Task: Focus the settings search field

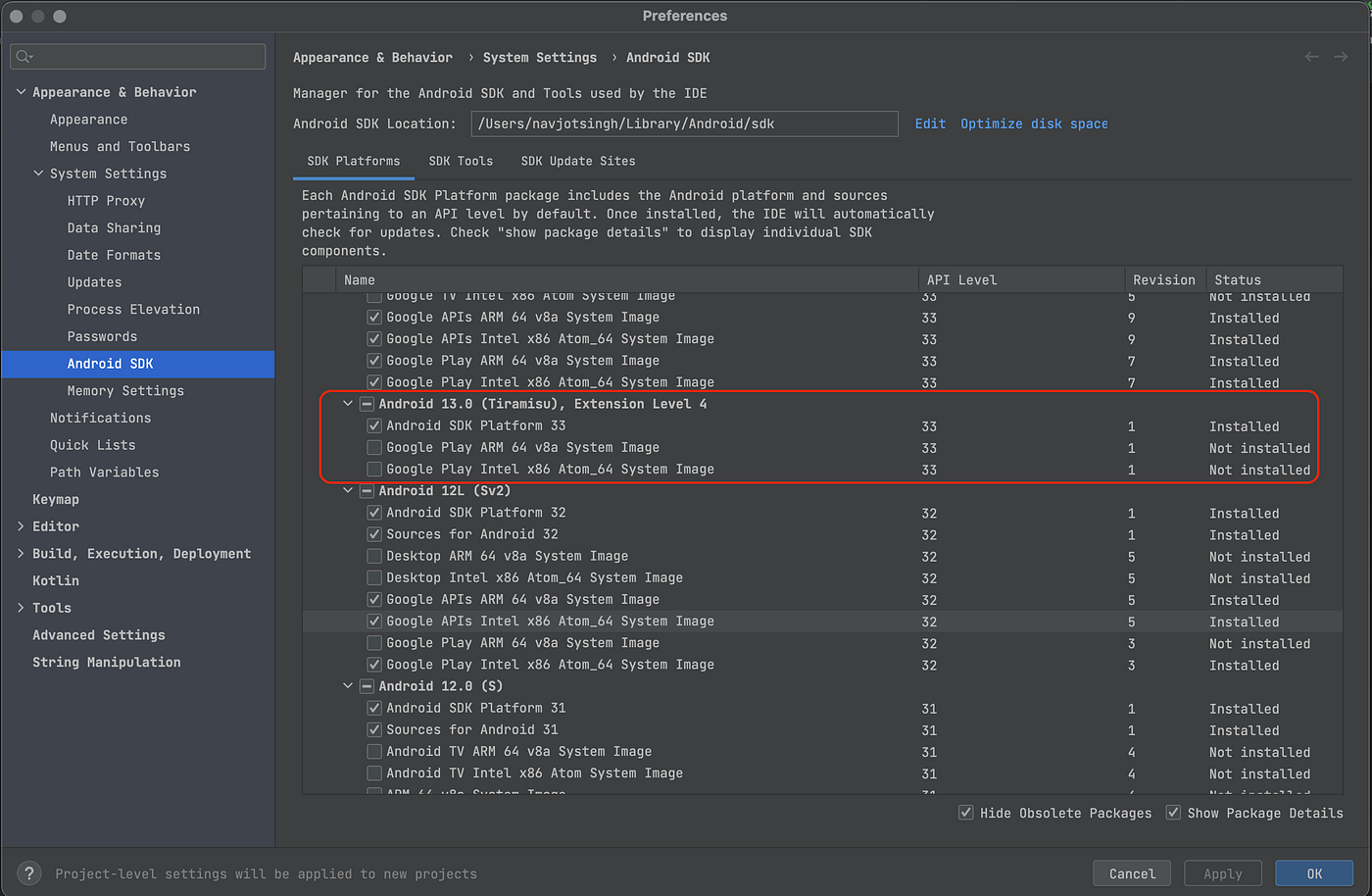Action: pyautogui.click(x=138, y=57)
